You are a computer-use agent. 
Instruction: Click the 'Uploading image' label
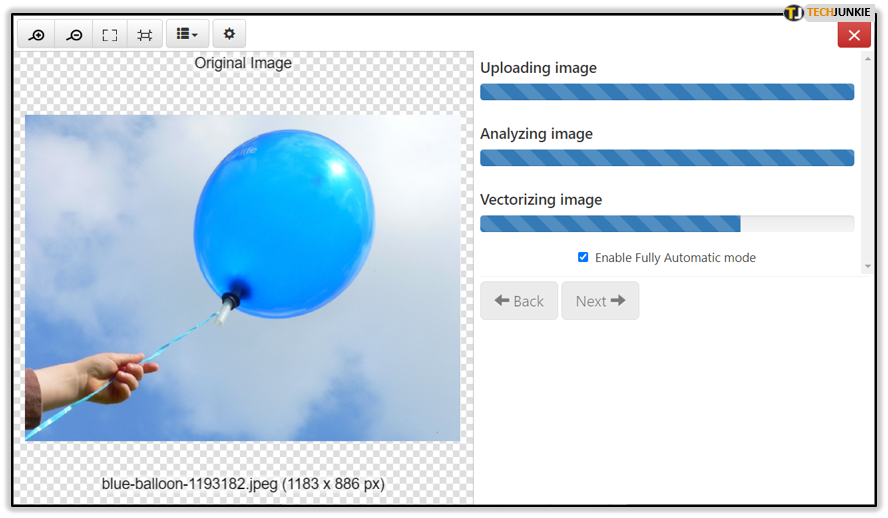point(539,68)
